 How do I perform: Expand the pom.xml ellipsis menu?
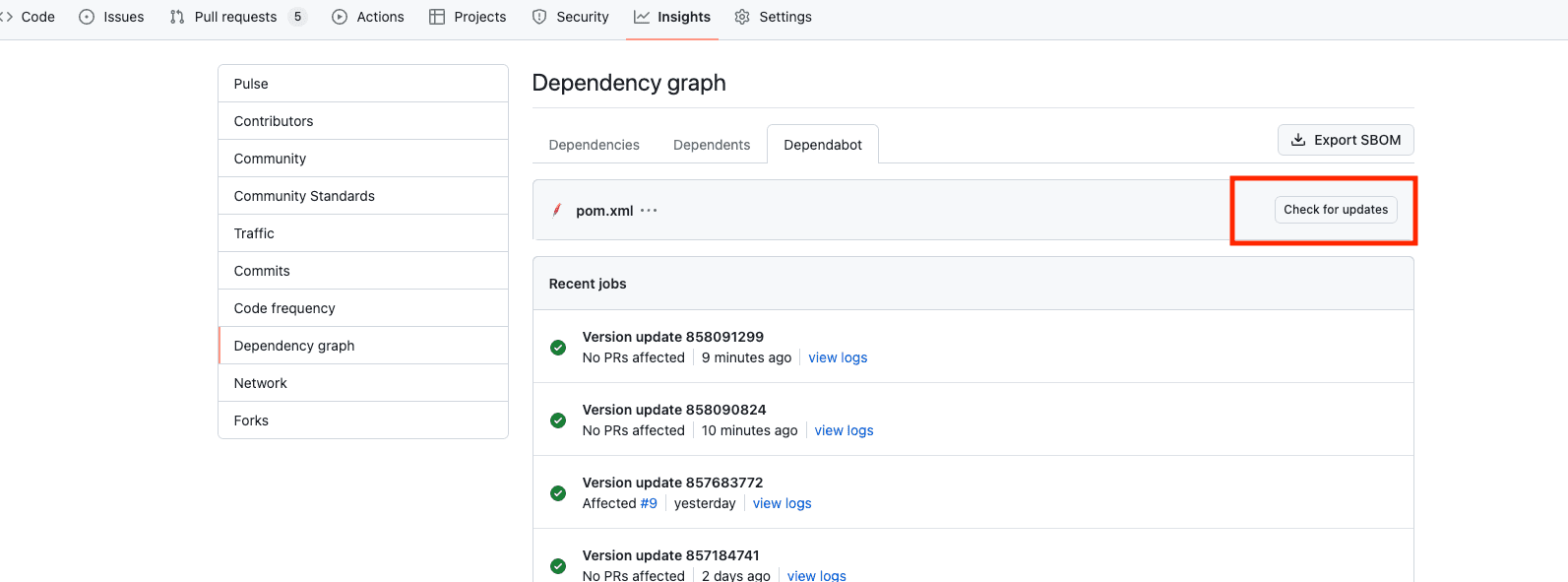tap(649, 211)
